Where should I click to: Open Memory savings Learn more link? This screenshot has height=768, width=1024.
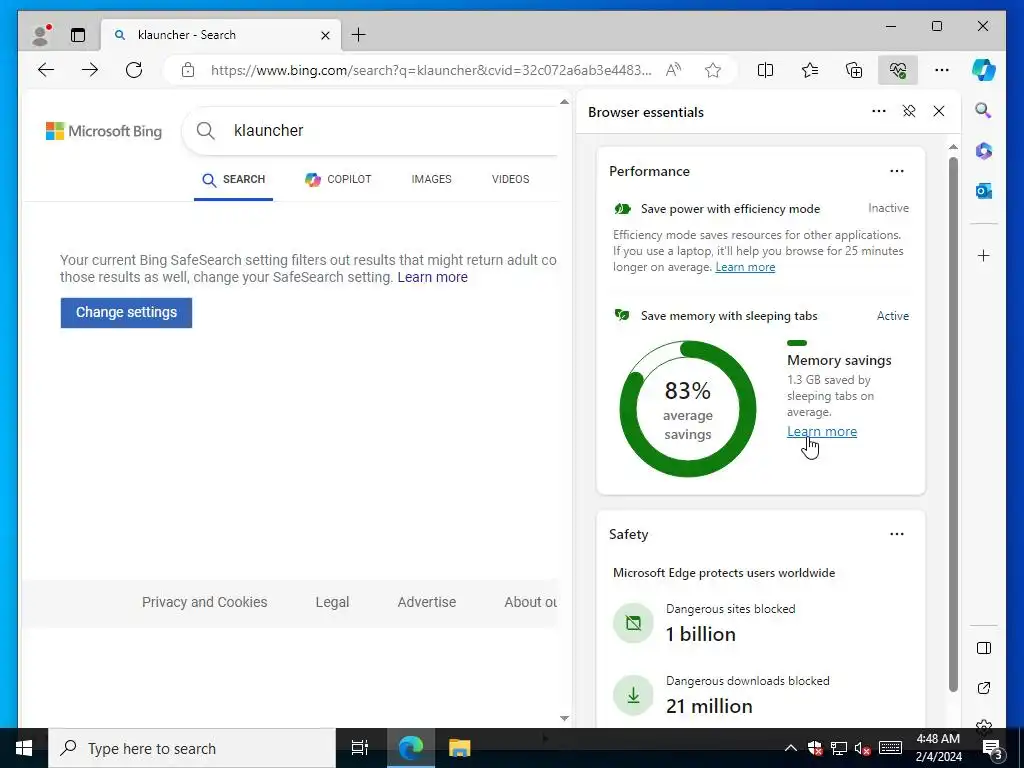tap(822, 432)
